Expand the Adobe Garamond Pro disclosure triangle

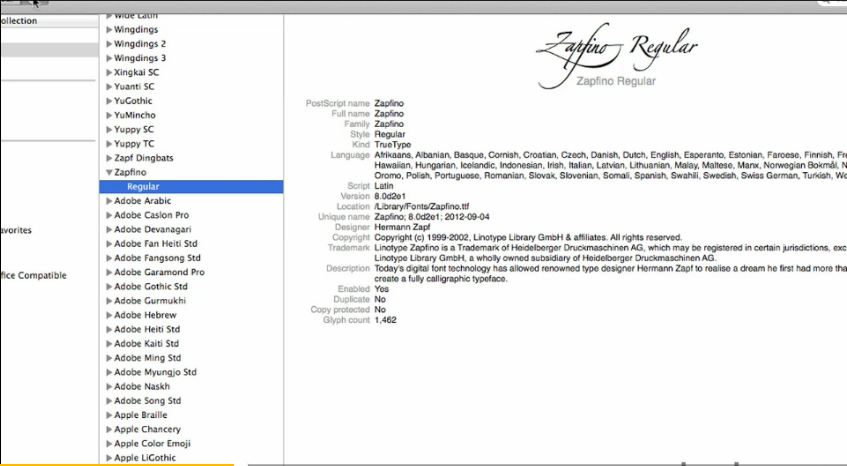(109, 272)
